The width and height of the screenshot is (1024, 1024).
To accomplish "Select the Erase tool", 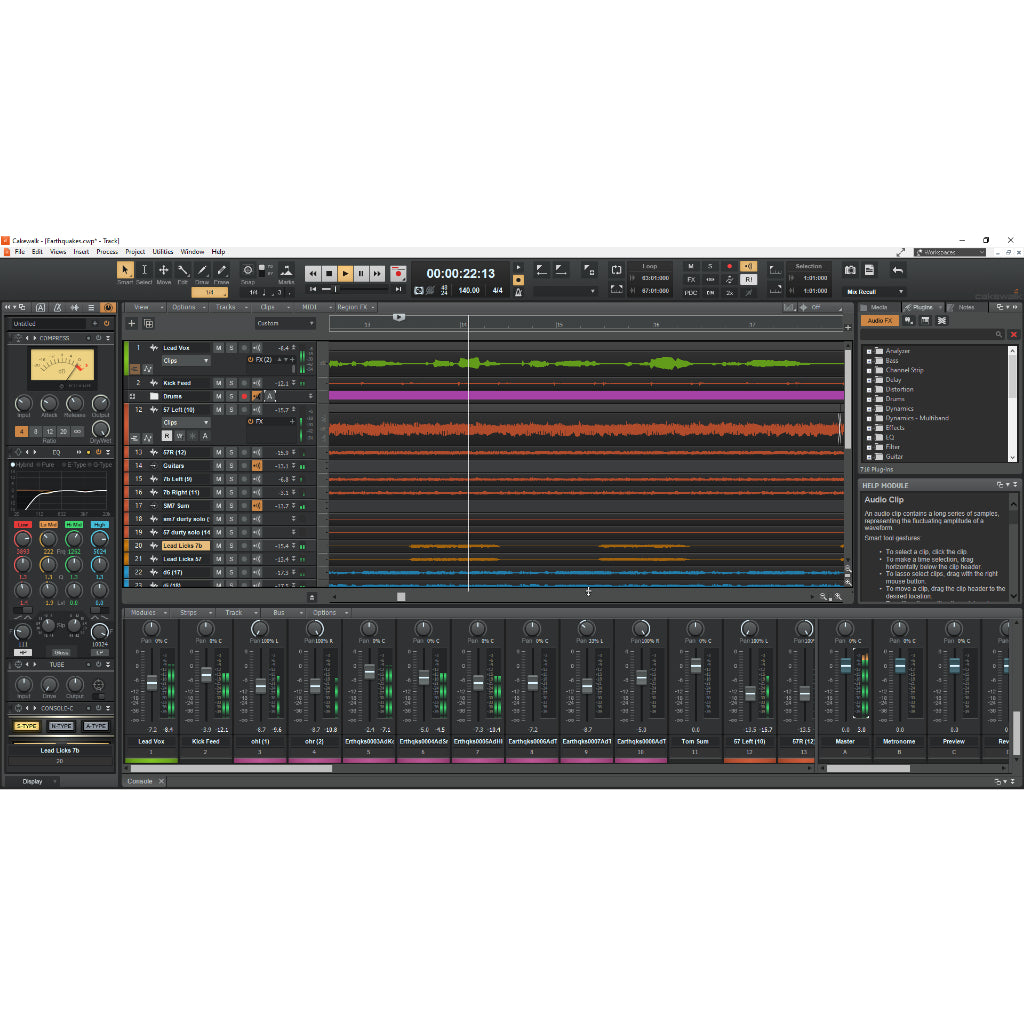I will [222, 270].
